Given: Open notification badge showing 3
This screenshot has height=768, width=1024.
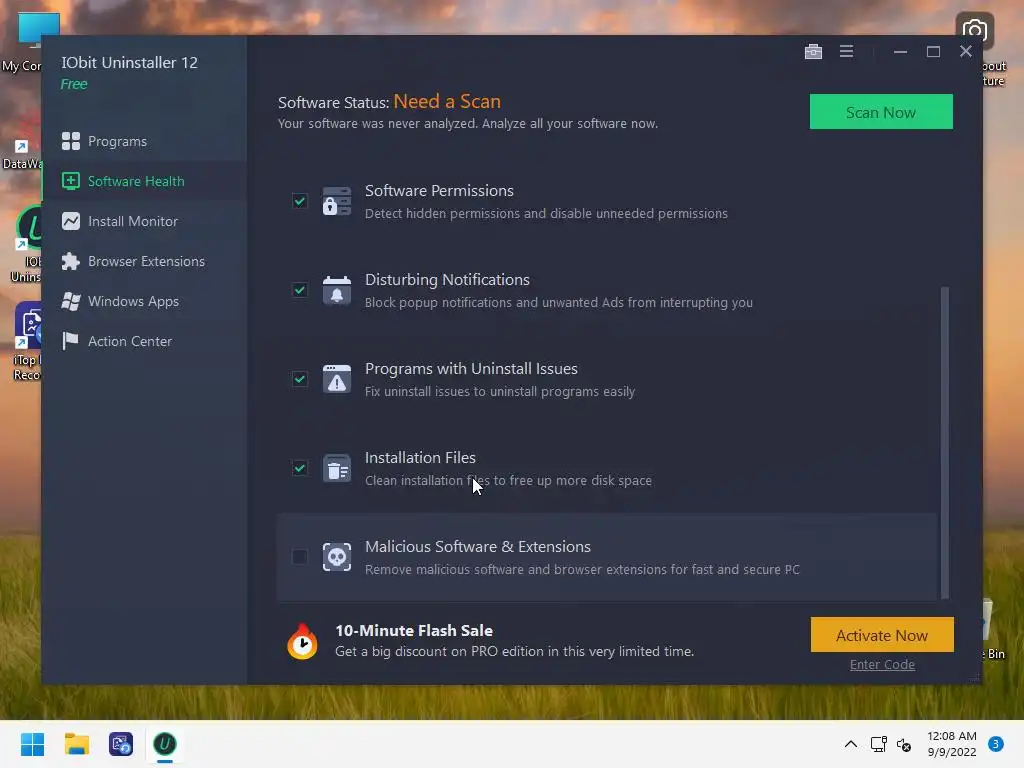Looking at the screenshot, I should coord(996,744).
